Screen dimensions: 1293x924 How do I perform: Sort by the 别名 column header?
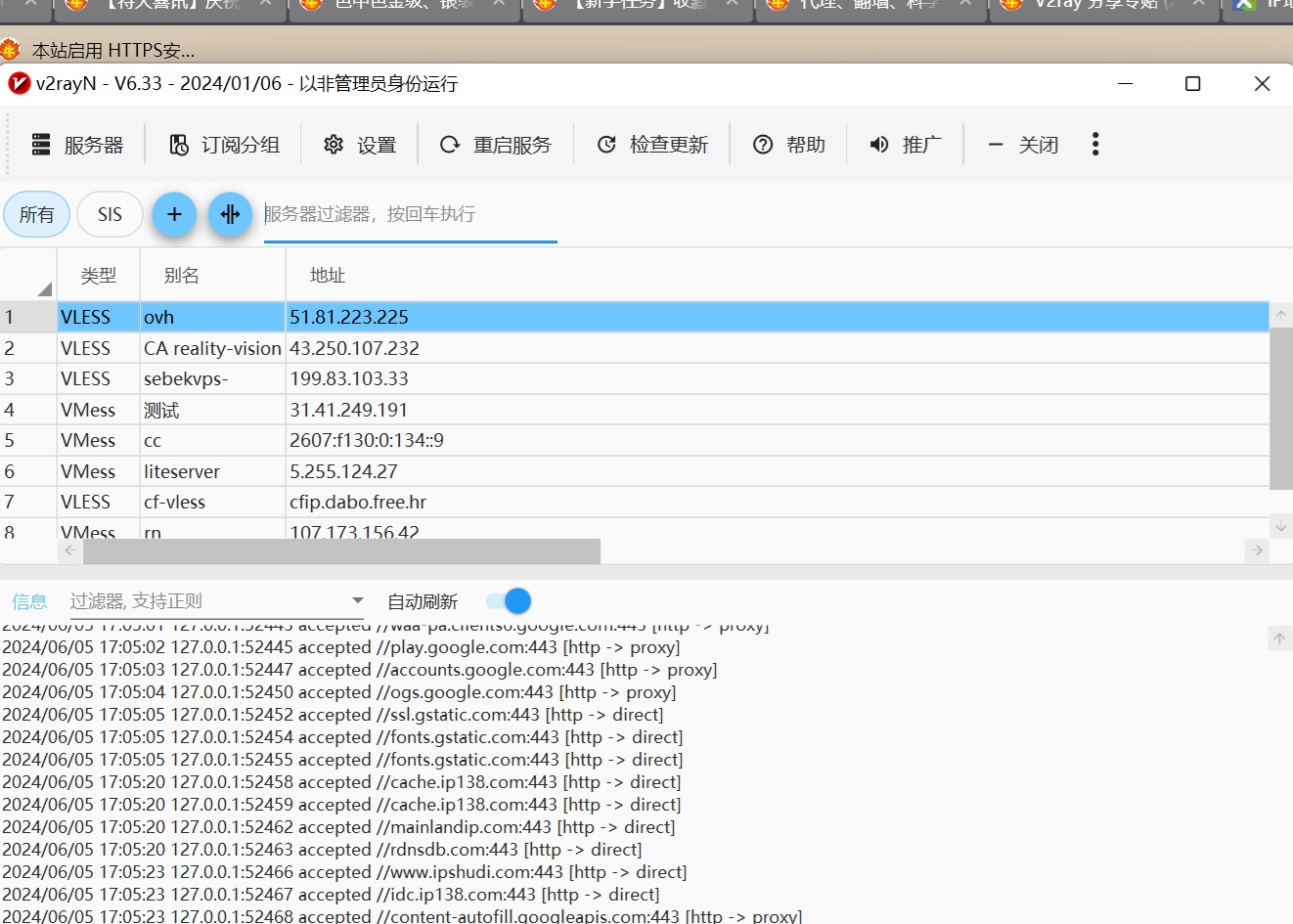pos(212,276)
